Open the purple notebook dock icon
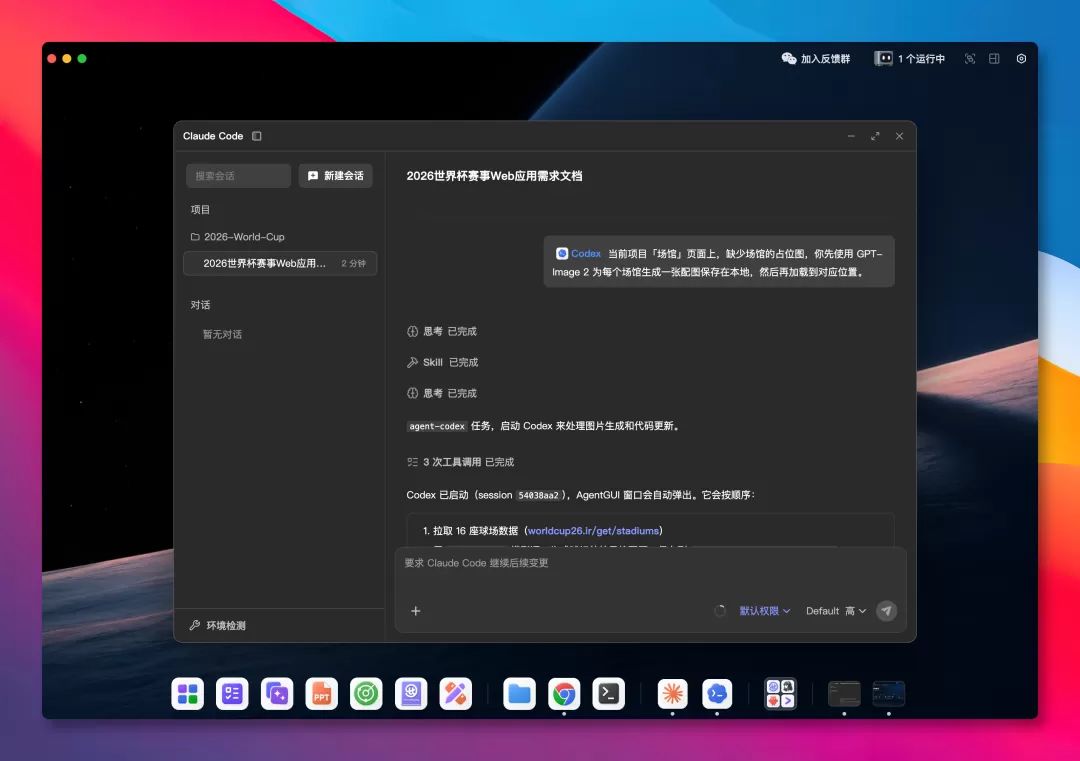This screenshot has width=1080, height=761. [411, 694]
